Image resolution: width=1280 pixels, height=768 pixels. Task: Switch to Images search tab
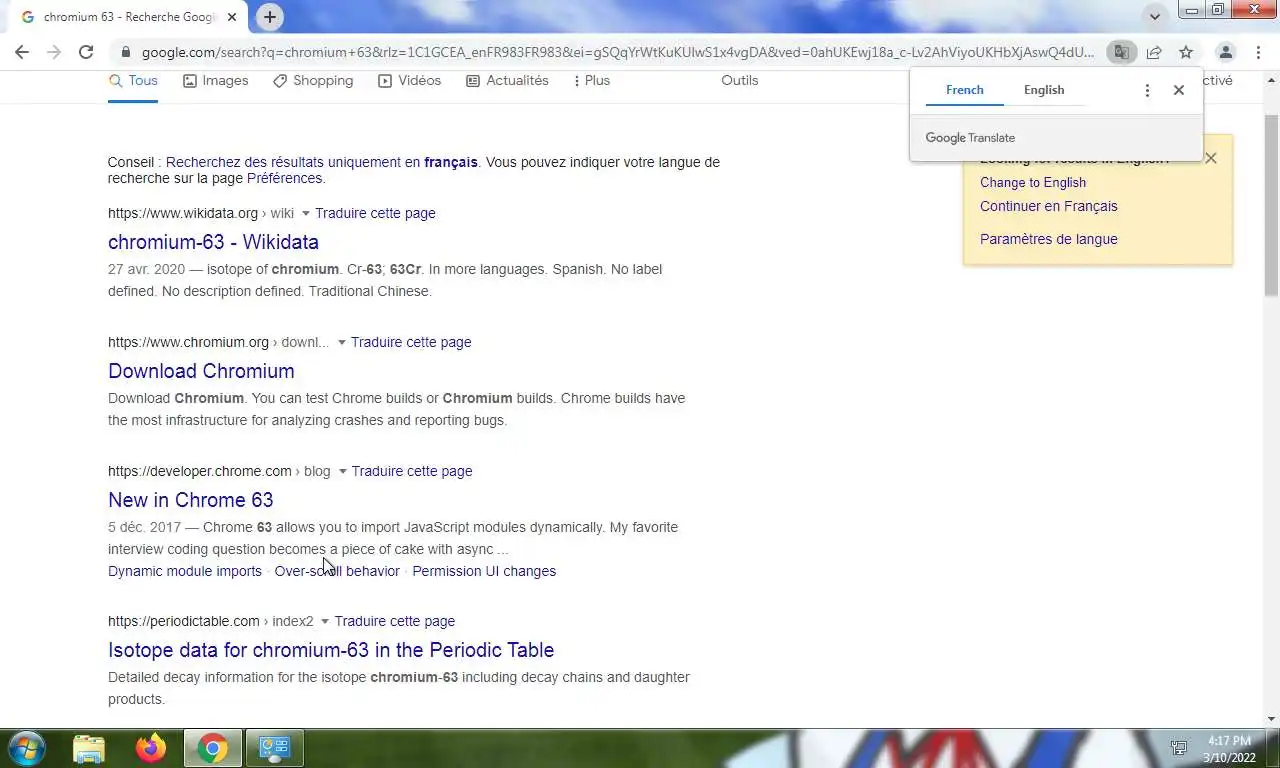(215, 80)
